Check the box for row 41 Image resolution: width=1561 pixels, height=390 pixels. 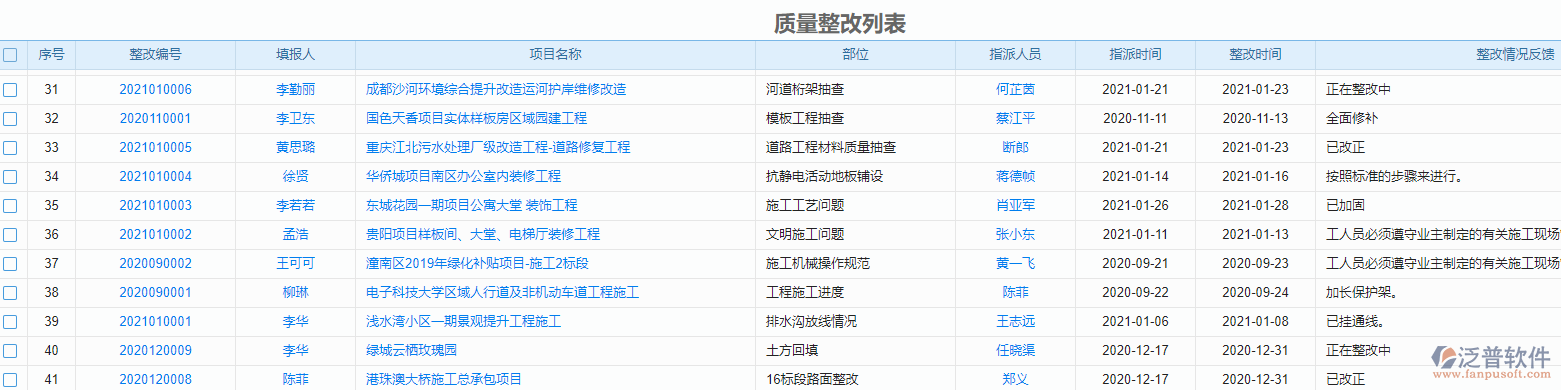(10, 380)
